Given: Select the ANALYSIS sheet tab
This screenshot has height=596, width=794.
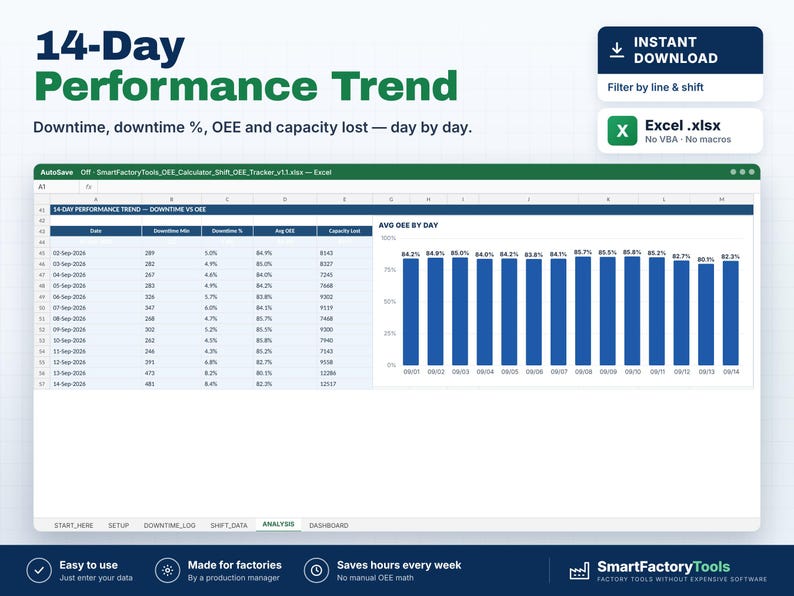Looking at the screenshot, I should coord(279,525).
